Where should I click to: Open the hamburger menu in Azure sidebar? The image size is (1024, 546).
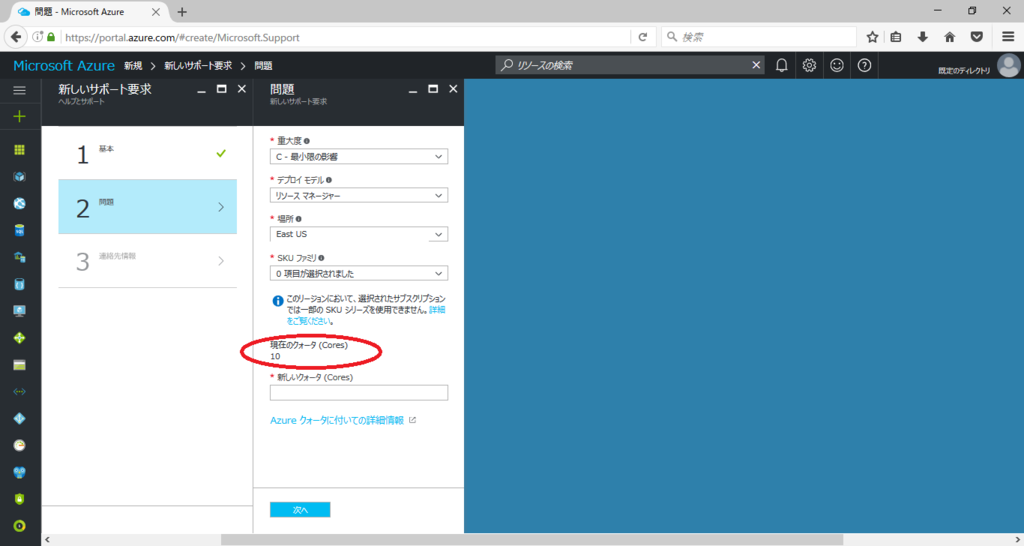20,90
